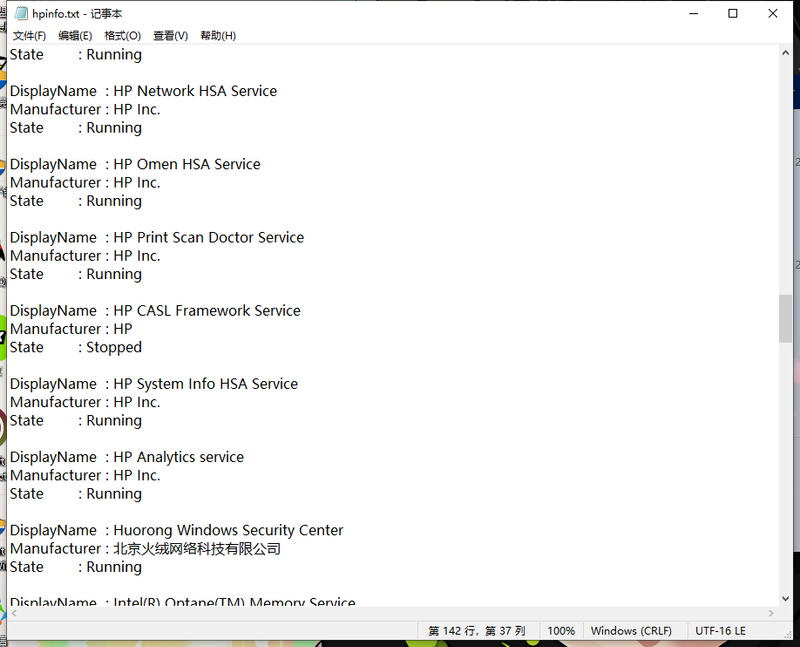Click the line and column indicator in status bar
This screenshot has height=647, width=800.
pos(477,631)
